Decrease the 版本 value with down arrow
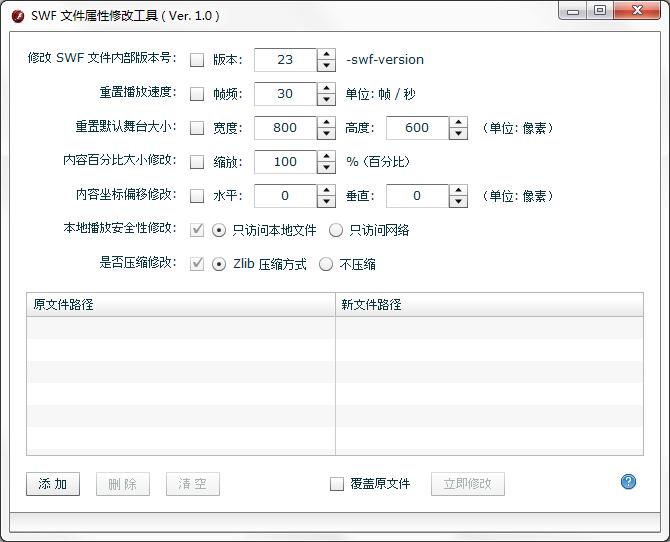Image resolution: width=670 pixels, height=542 pixels. pos(326,65)
